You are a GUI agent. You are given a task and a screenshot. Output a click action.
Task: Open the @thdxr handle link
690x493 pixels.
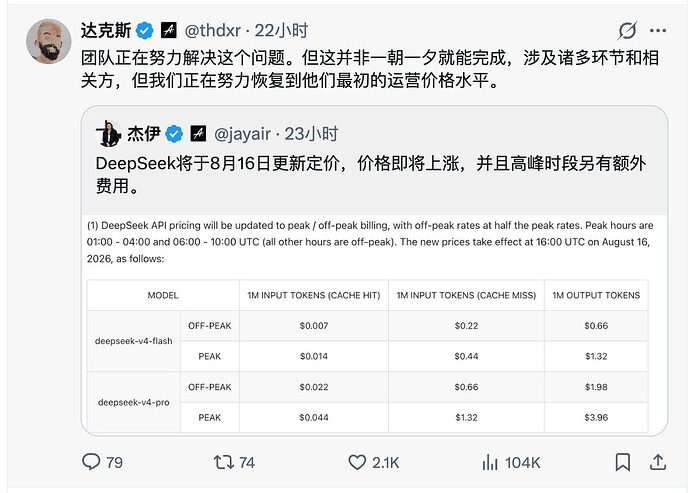(x=213, y=30)
